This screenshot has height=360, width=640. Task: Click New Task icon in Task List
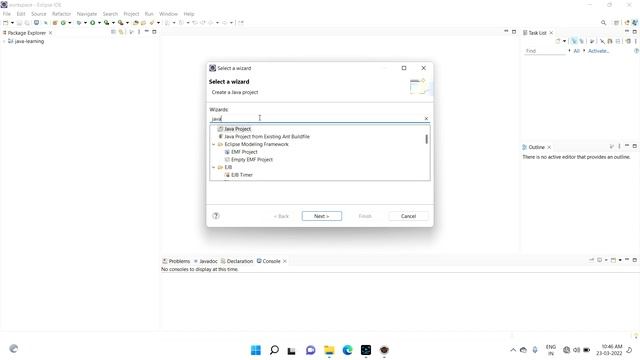(x=558, y=41)
